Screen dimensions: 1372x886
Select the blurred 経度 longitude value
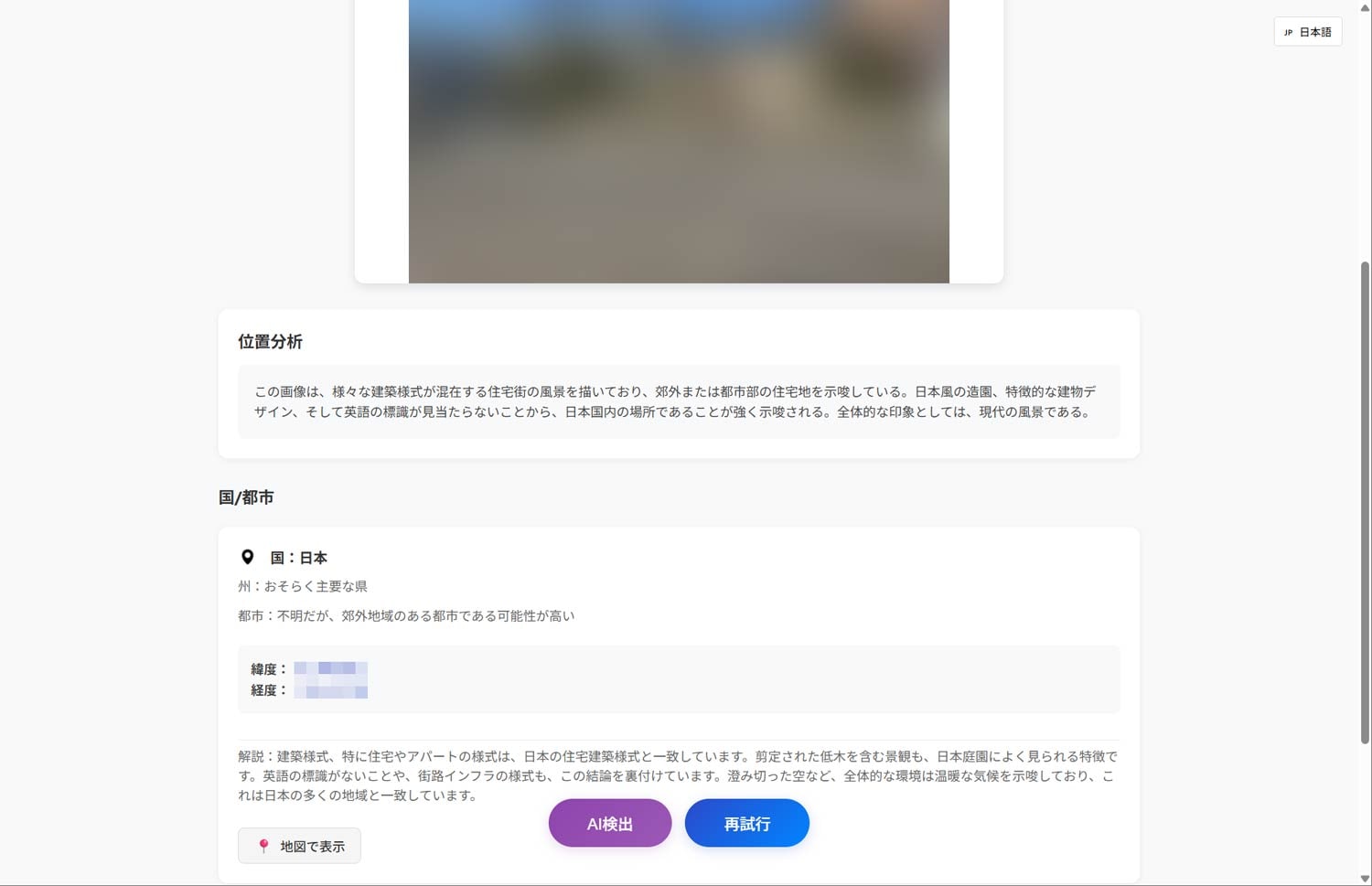tap(329, 689)
